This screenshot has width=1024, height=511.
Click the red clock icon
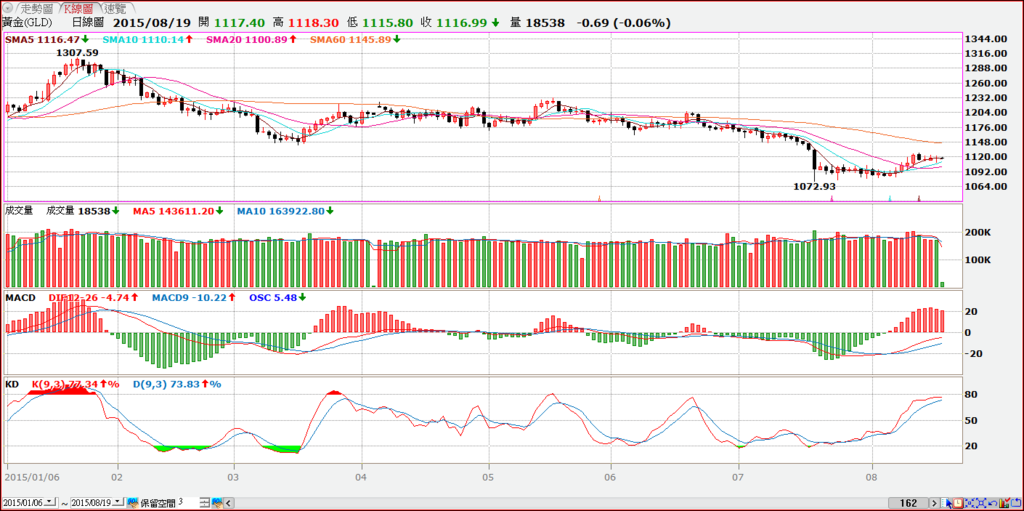(x=958, y=503)
